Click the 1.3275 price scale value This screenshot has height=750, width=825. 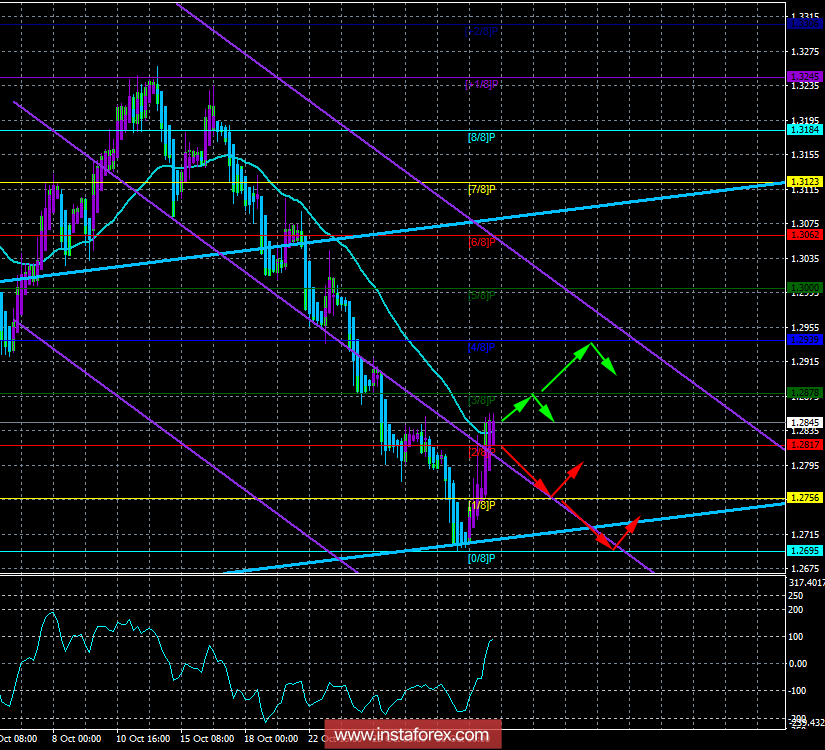[x=805, y=52]
